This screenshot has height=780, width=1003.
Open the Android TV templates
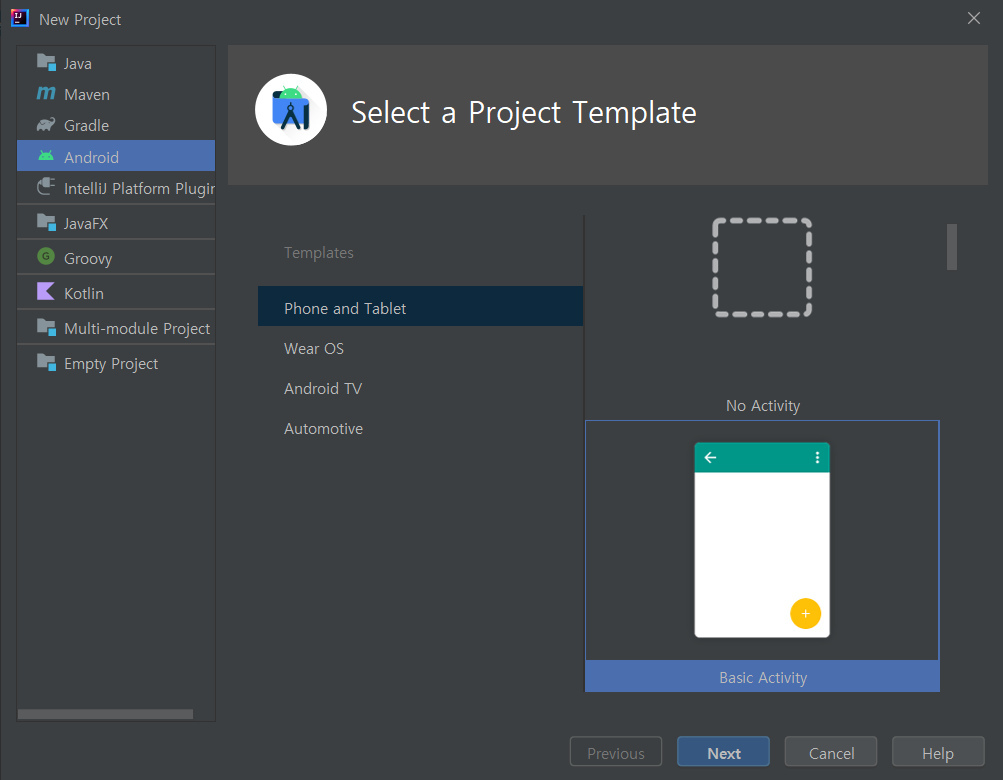[x=420, y=388]
